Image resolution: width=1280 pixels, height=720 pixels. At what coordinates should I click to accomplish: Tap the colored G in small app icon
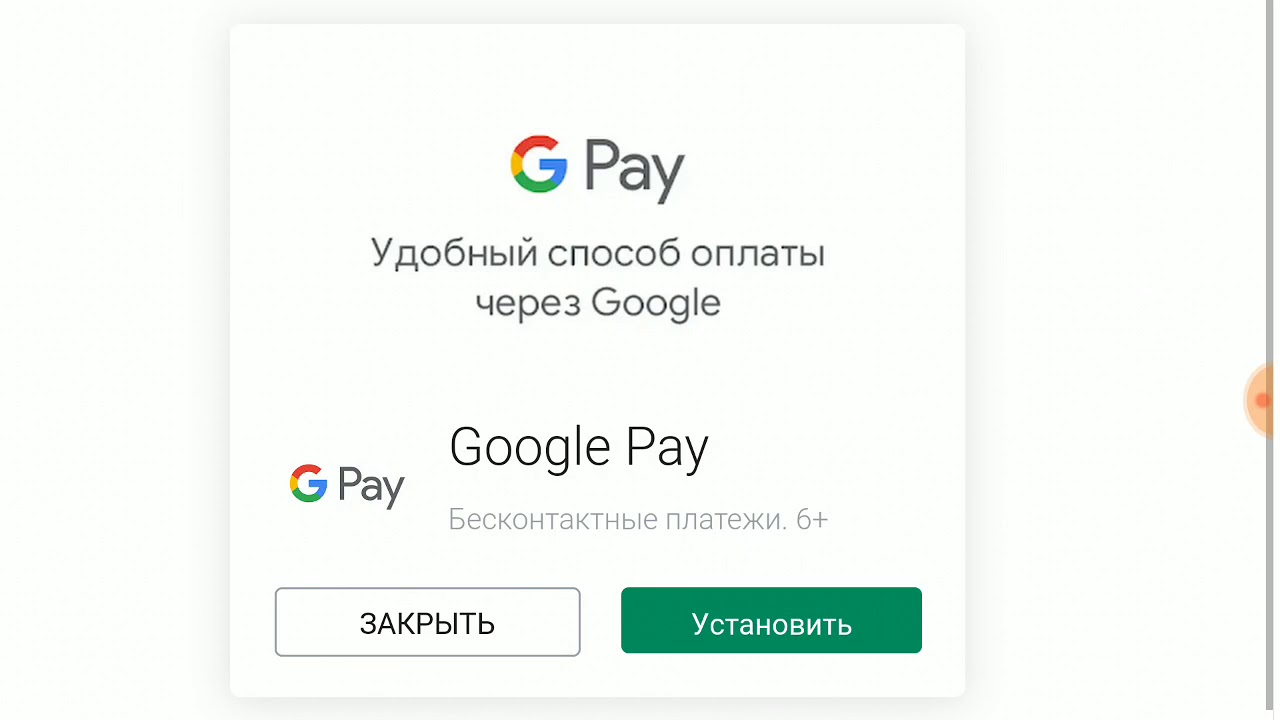click(x=309, y=483)
